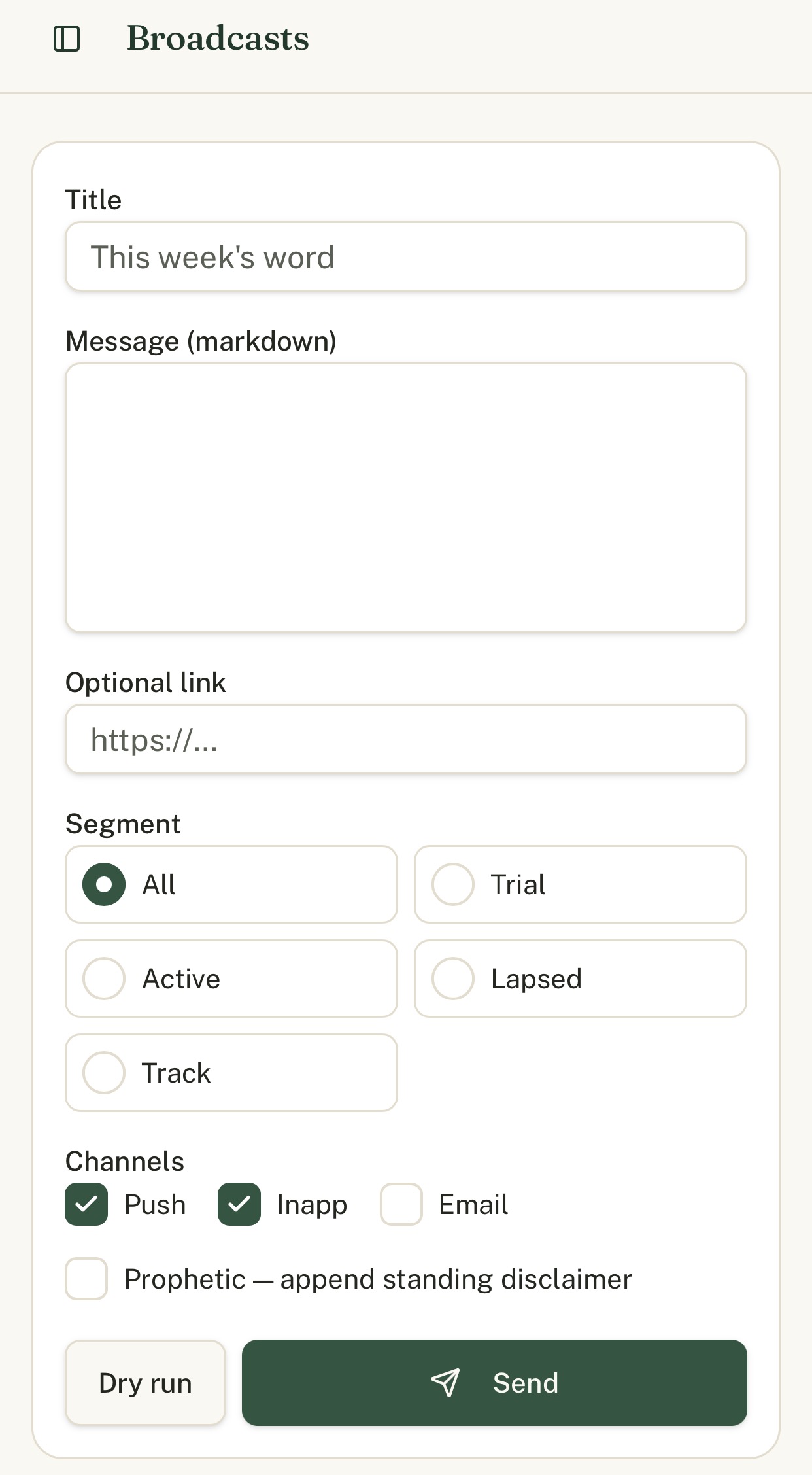Image resolution: width=812 pixels, height=1475 pixels.
Task: Click the Dry run button
Action: 145,1383
